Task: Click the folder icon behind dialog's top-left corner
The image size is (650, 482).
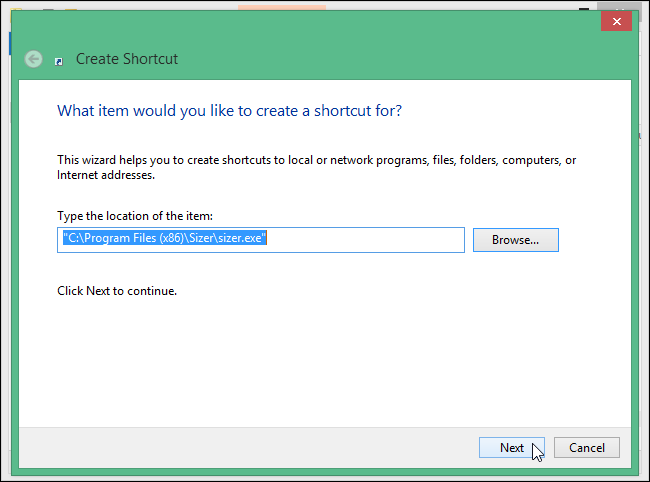Action: pos(14,6)
